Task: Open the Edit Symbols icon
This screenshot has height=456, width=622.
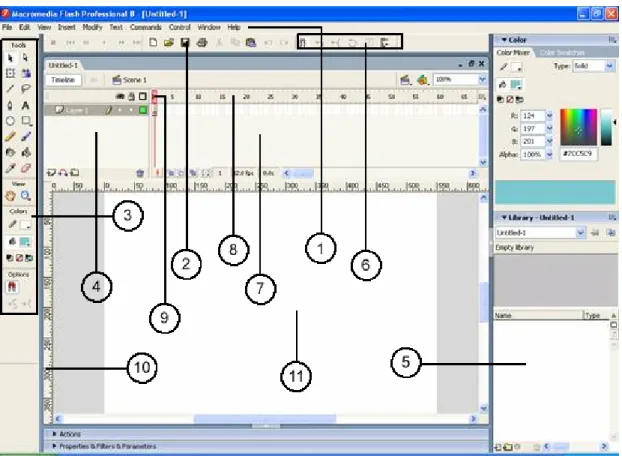Action: coord(423,80)
